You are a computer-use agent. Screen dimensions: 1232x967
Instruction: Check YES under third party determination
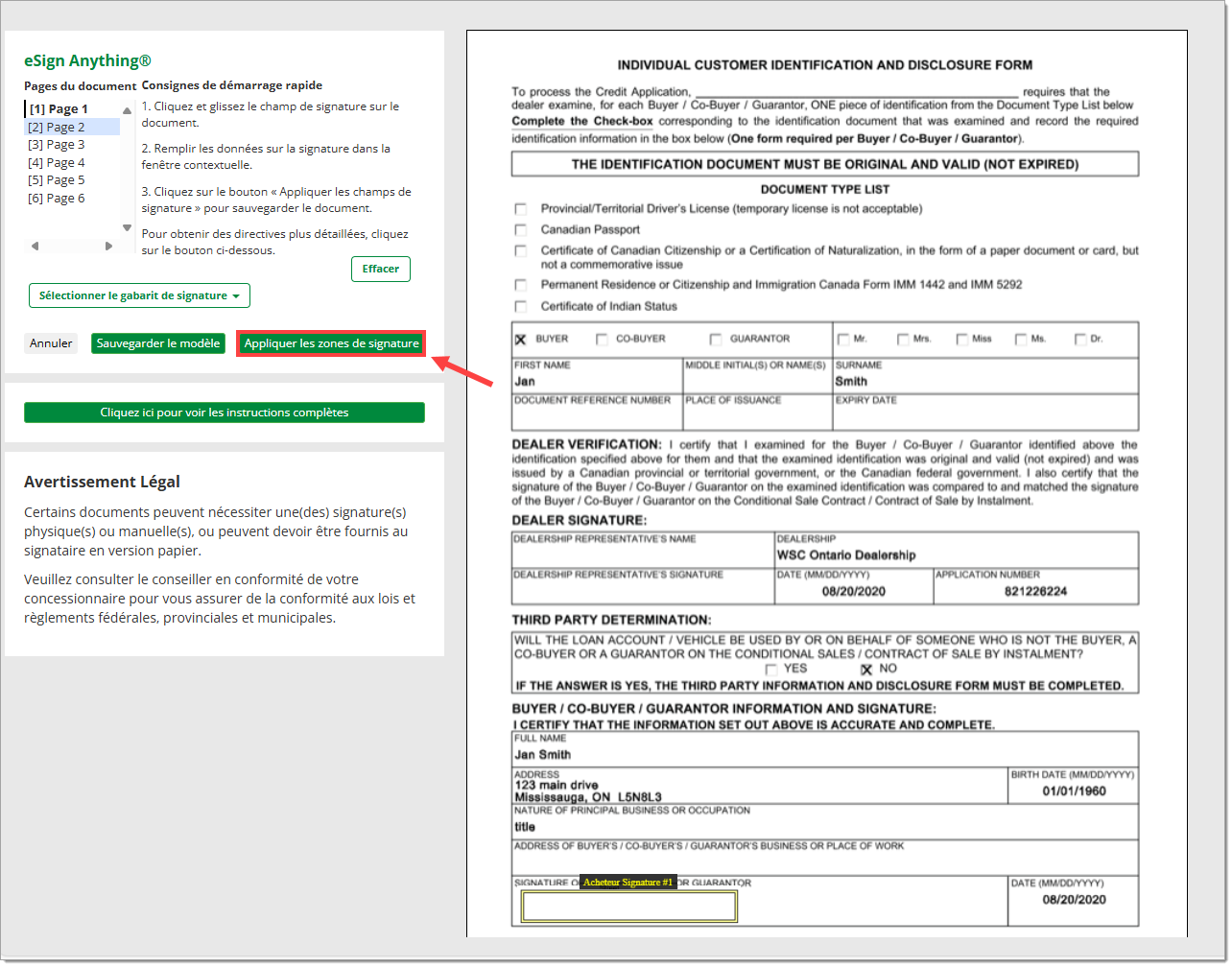[771, 670]
